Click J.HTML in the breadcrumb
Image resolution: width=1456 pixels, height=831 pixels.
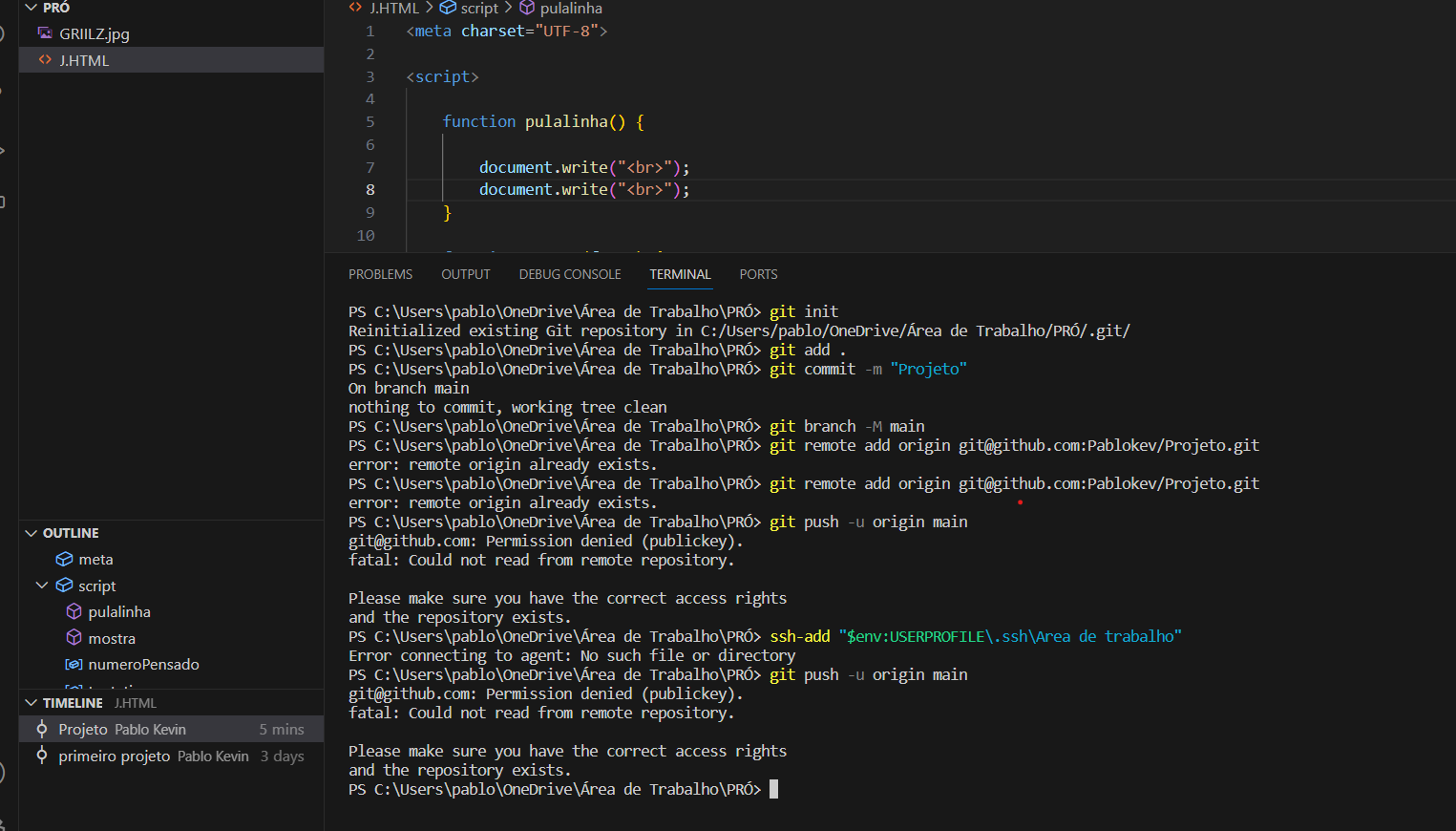pyautogui.click(x=394, y=8)
